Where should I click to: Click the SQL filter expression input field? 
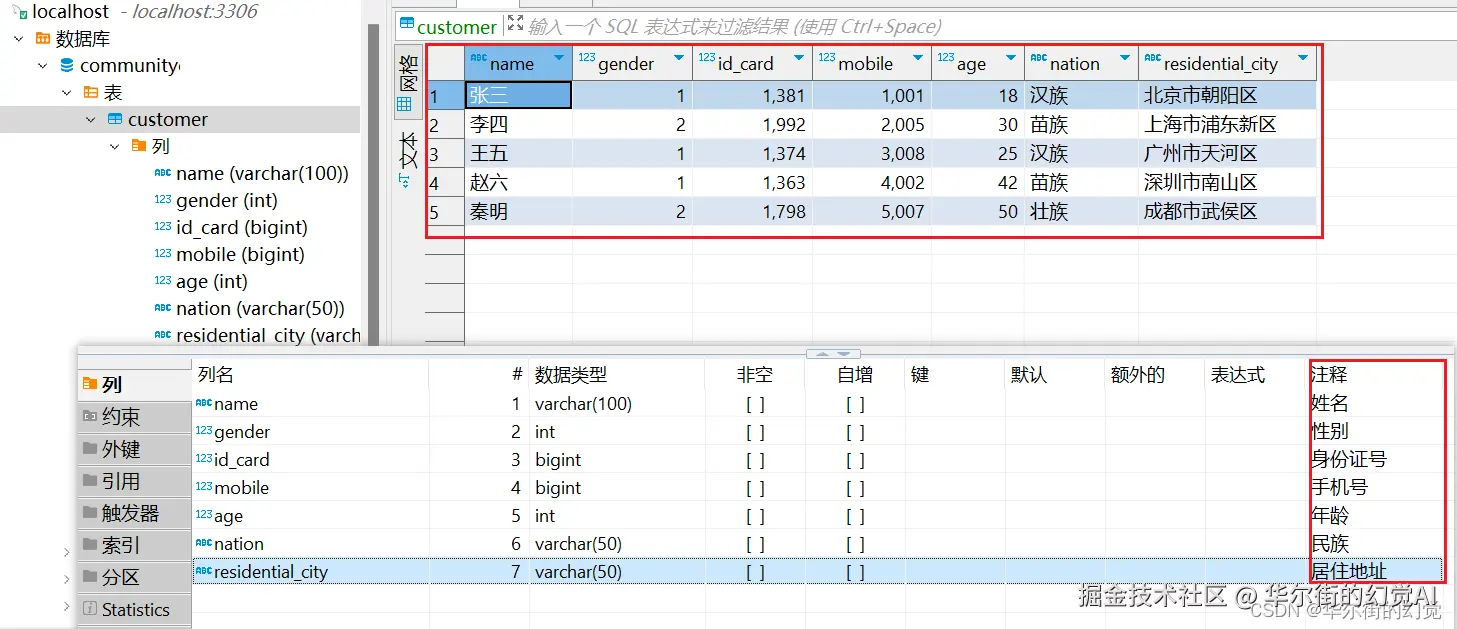click(990, 26)
